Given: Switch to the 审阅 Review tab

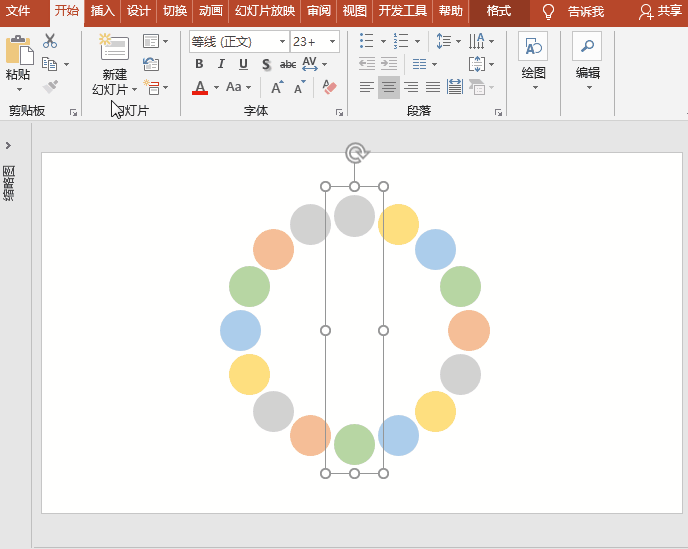Looking at the screenshot, I should click(x=319, y=11).
